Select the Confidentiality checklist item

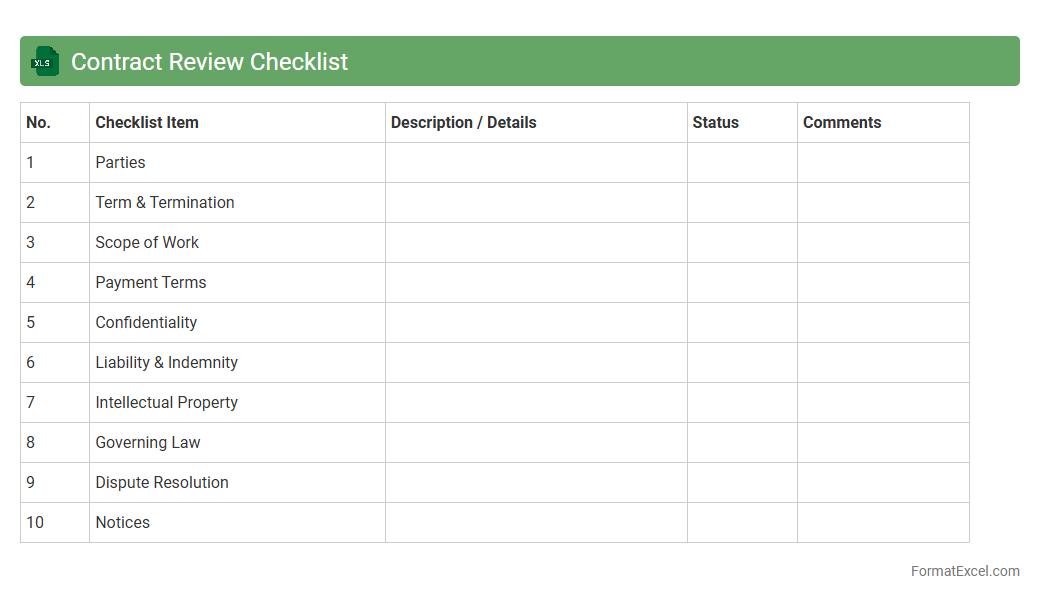point(146,323)
